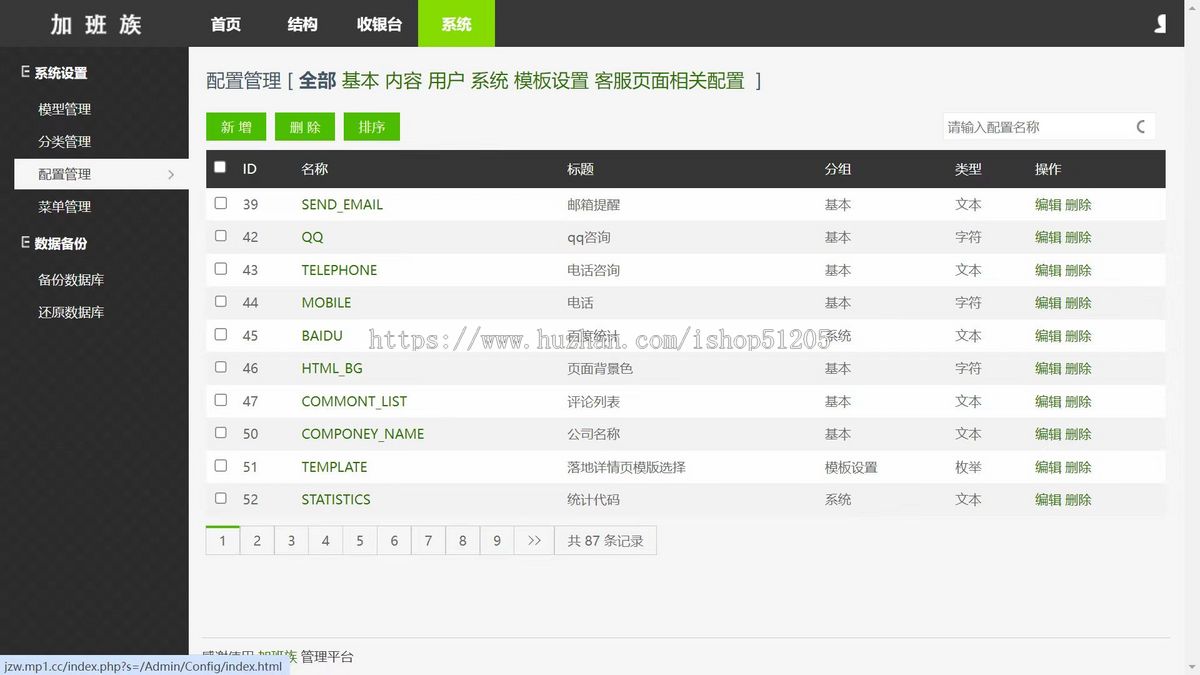Filter configs by 系统 group
The width and height of the screenshot is (1200, 675).
coord(489,81)
